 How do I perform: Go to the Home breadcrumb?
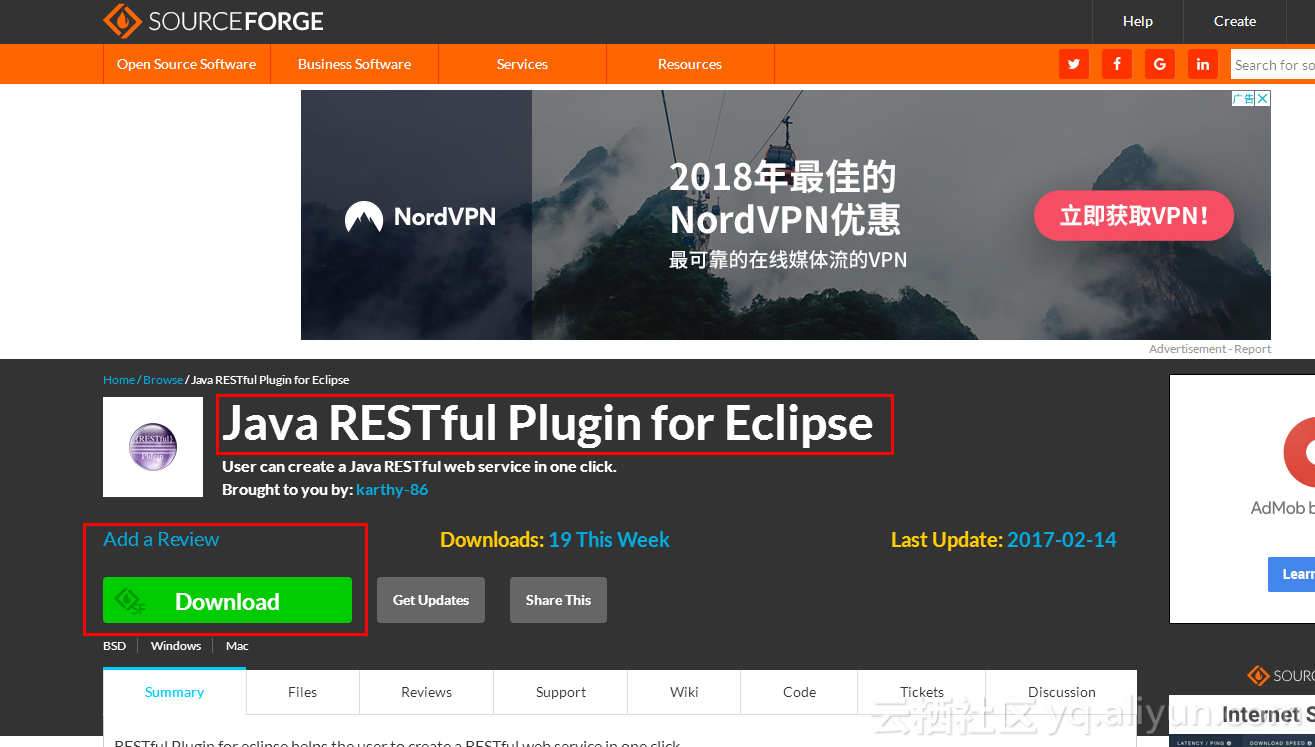[119, 380]
